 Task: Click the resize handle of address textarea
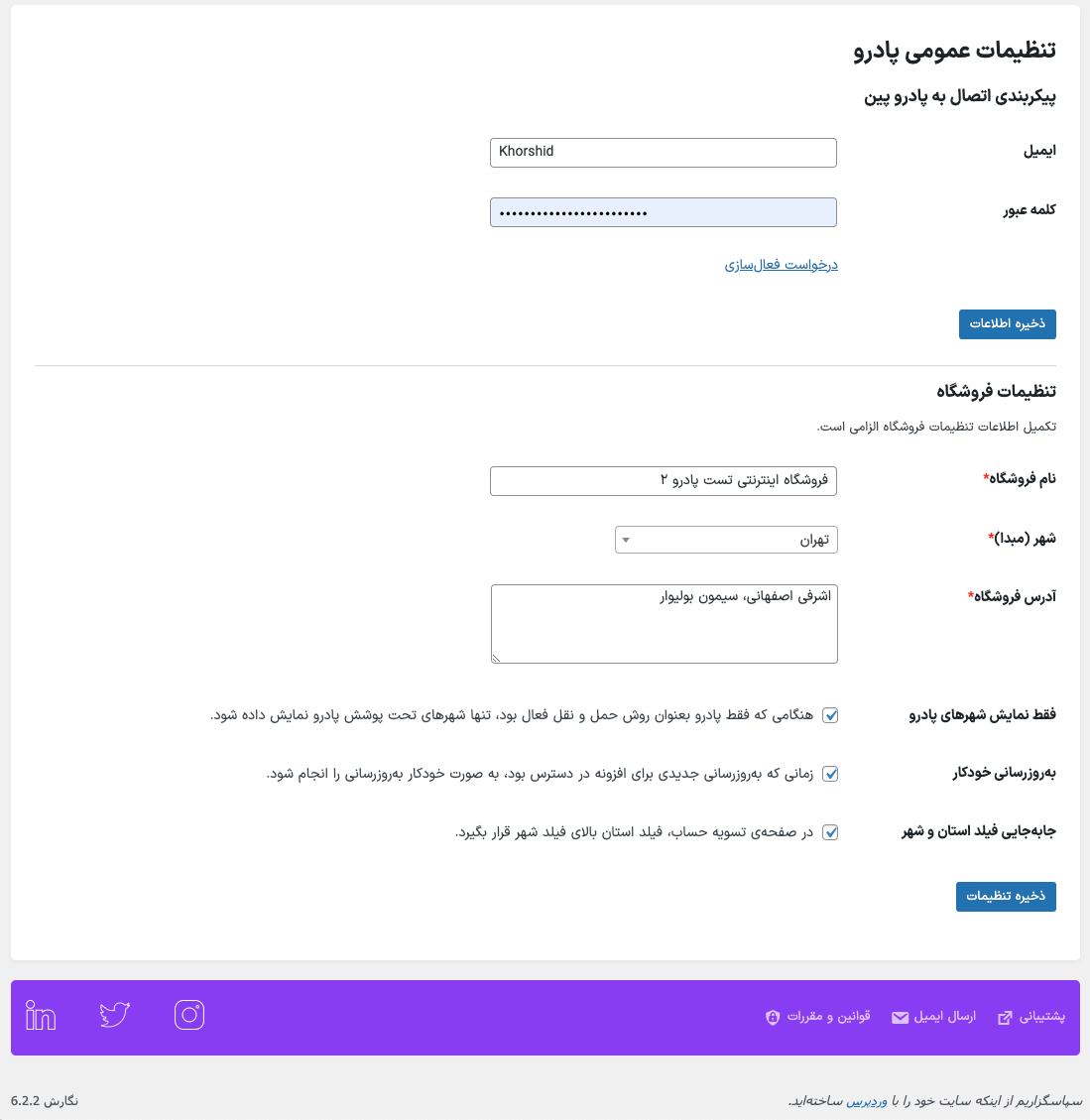[x=497, y=658]
